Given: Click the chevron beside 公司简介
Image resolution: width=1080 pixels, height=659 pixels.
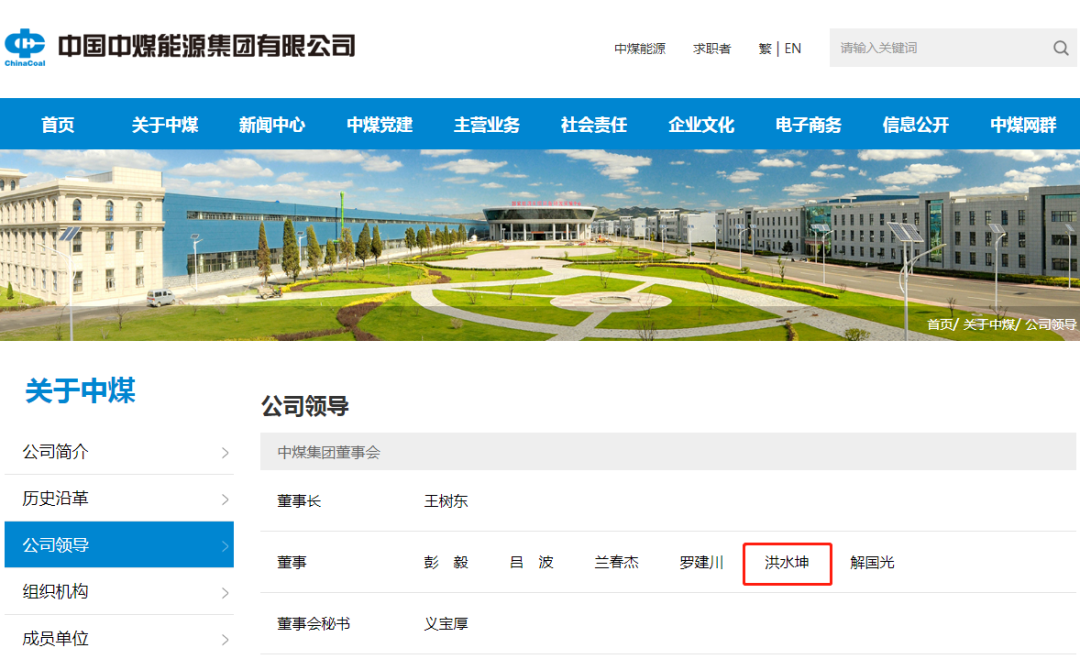Looking at the screenshot, I should click(225, 452).
